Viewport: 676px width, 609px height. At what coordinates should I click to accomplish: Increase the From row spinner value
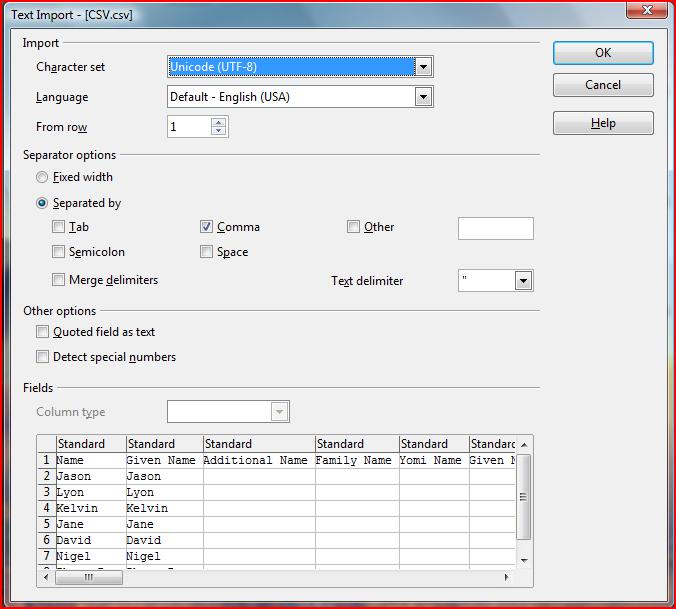(x=219, y=122)
